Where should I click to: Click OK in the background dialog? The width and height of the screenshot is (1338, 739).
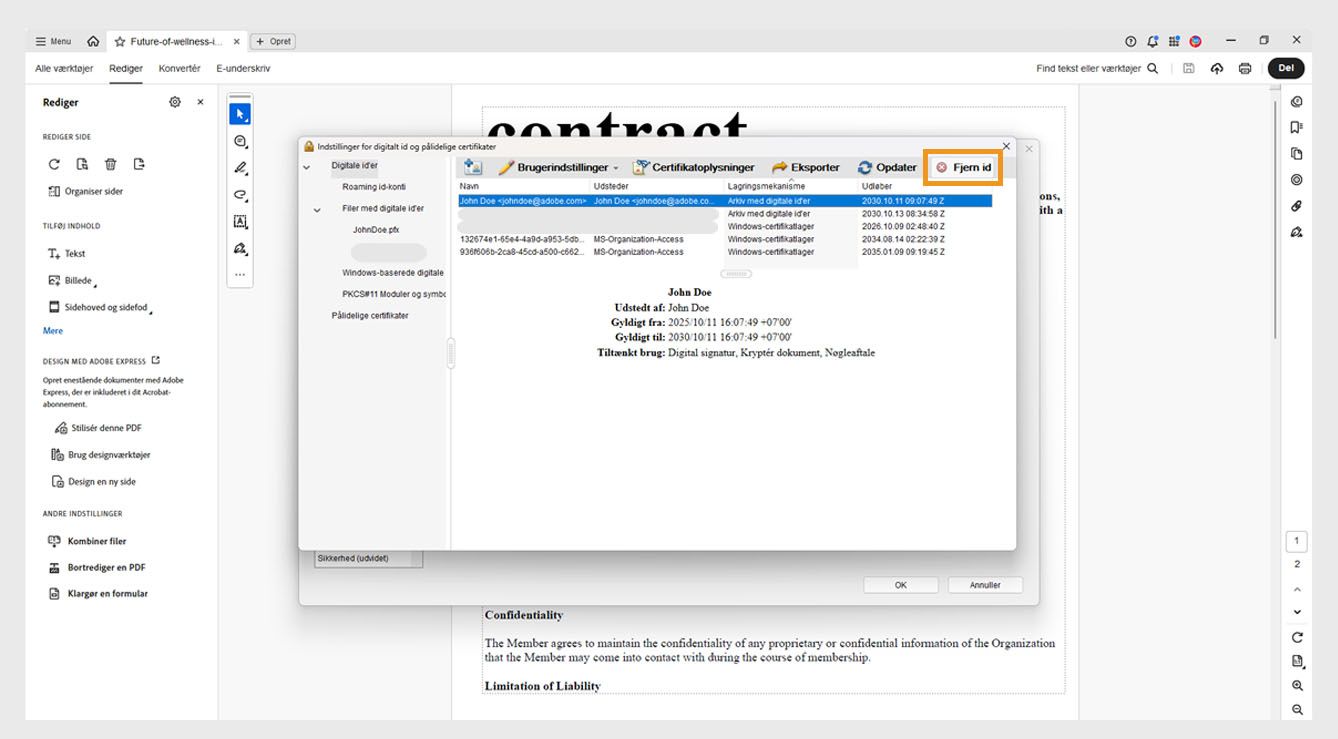point(901,585)
